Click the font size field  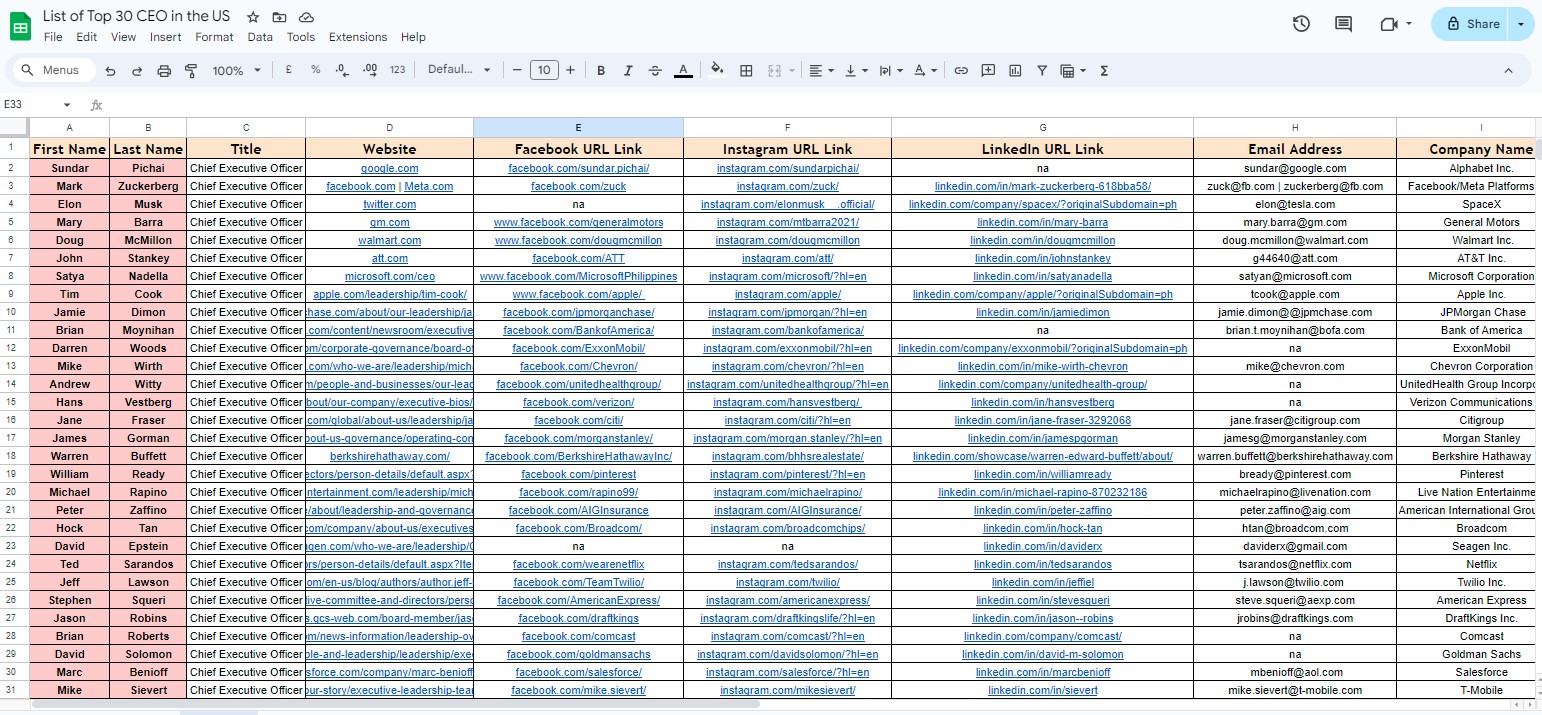coord(543,70)
